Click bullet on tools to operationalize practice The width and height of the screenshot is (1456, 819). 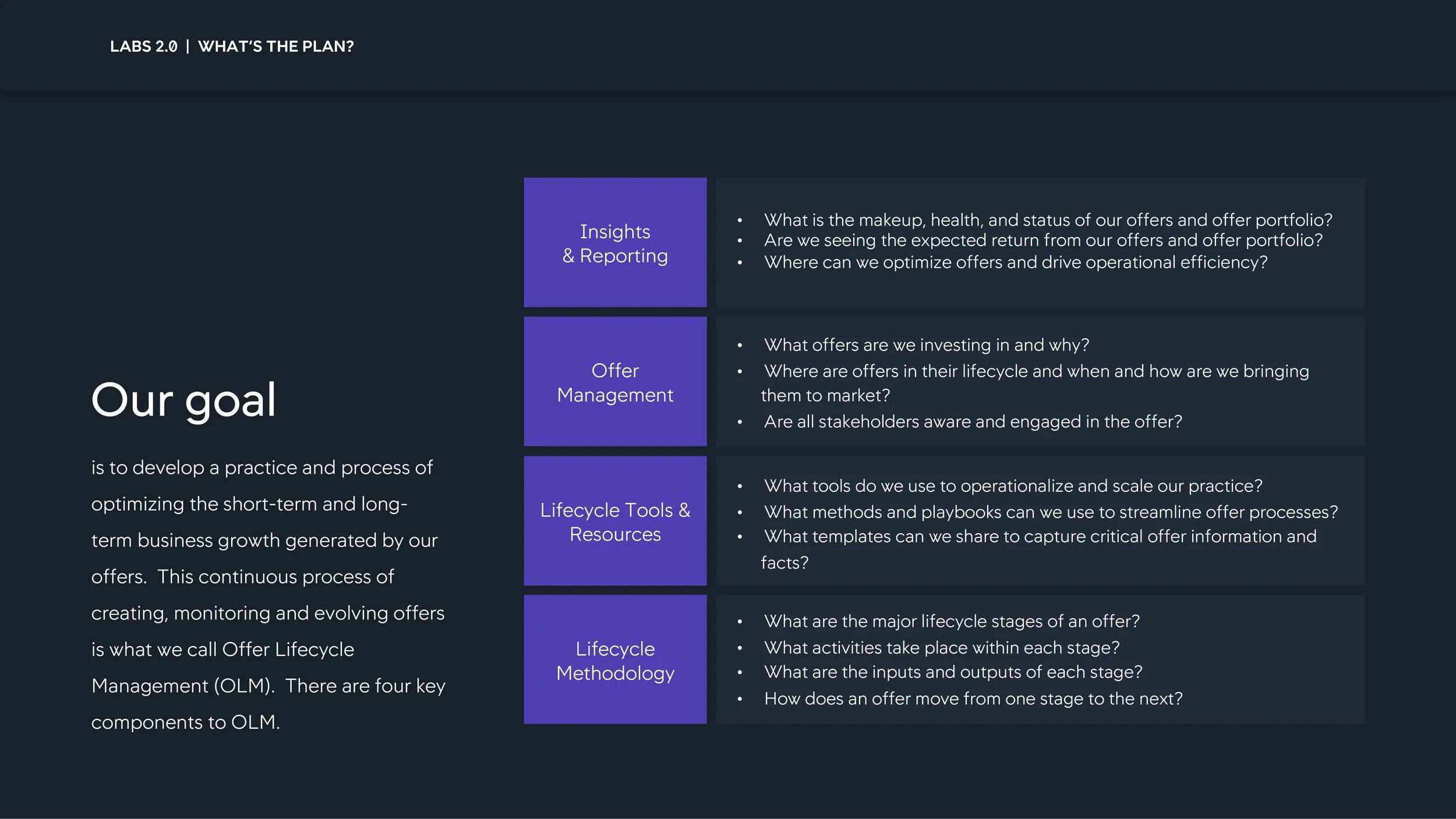pos(1013,486)
